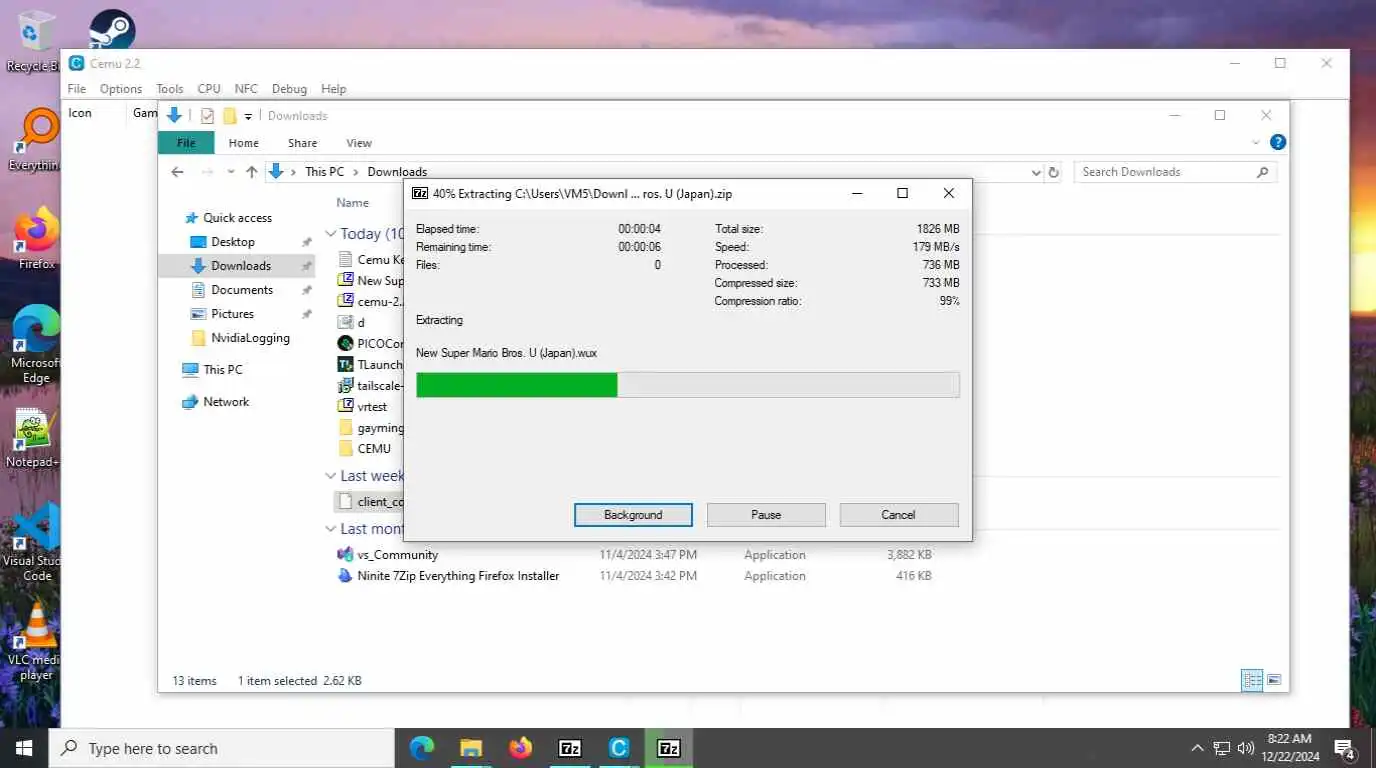Click This PC in address breadcrumb
The image size is (1376, 768).
pyautogui.click(x=324, y=172)
